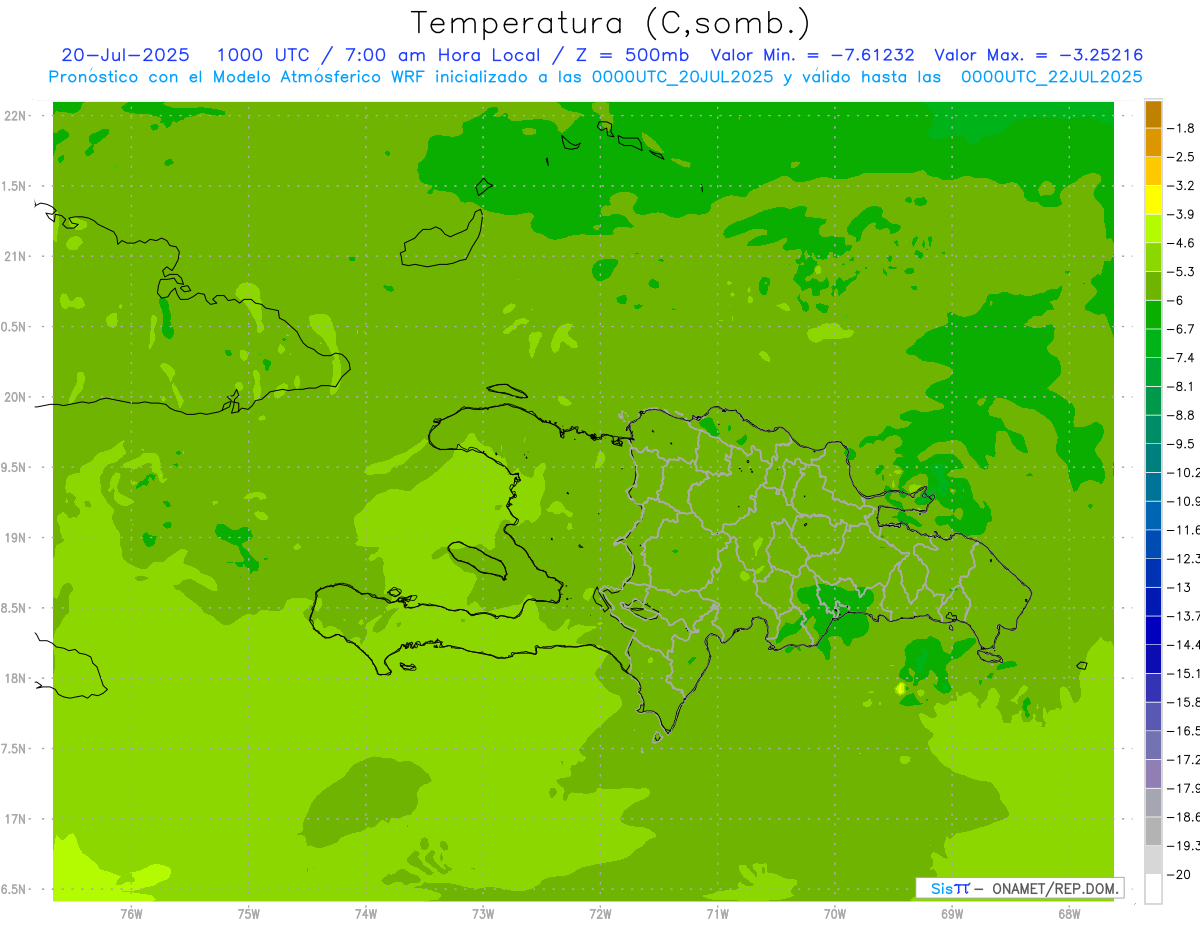Click the '-15.8' legend value
Viewport: 1200px width, 927px height.
click(x=1185, y=702)
